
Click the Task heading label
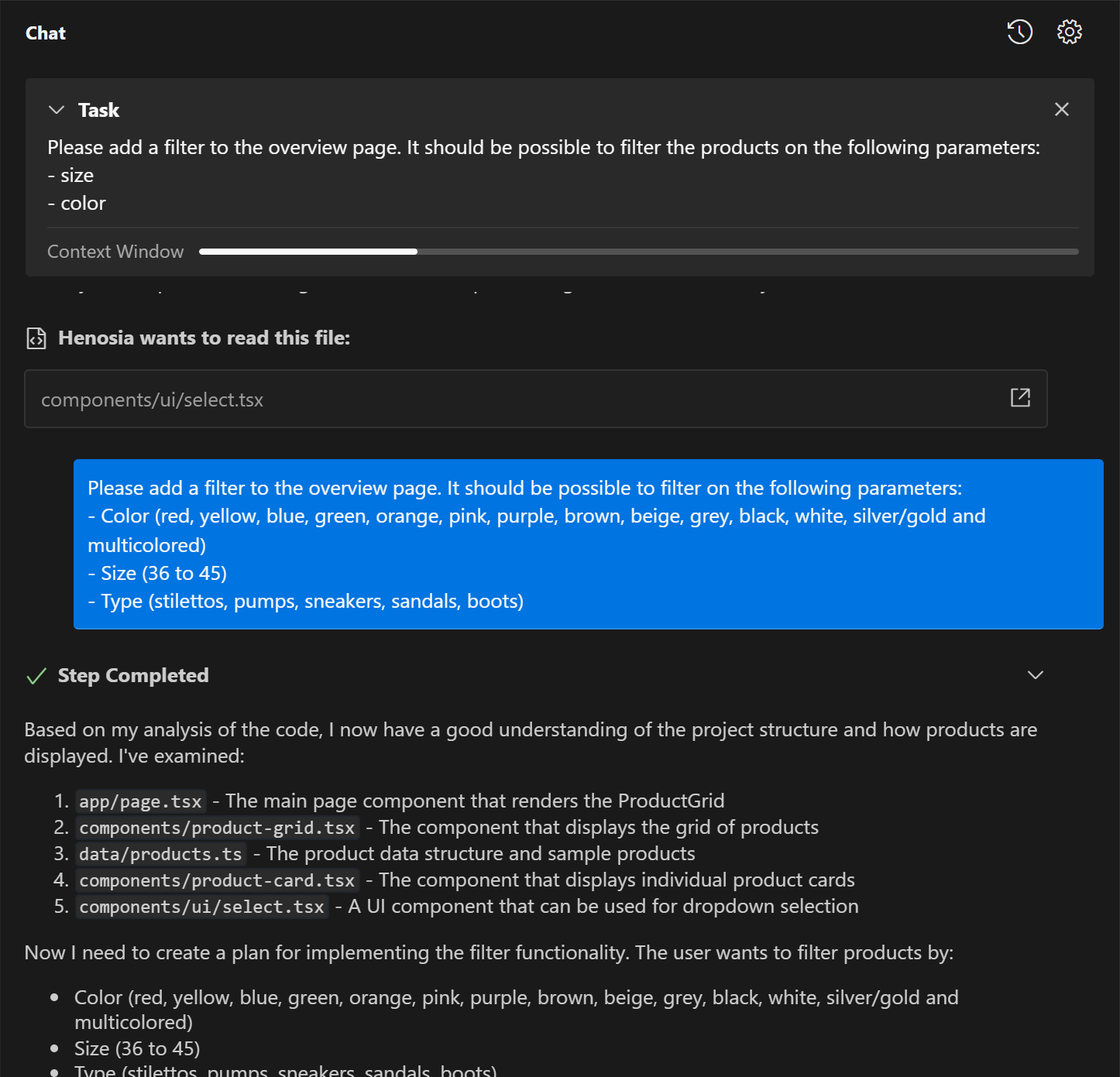coord(98,110)
